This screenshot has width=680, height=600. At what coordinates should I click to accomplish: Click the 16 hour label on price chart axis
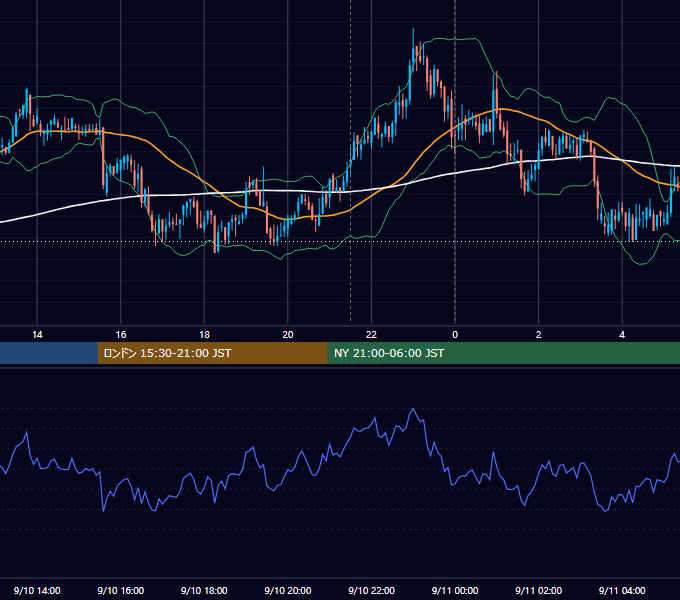121,335
